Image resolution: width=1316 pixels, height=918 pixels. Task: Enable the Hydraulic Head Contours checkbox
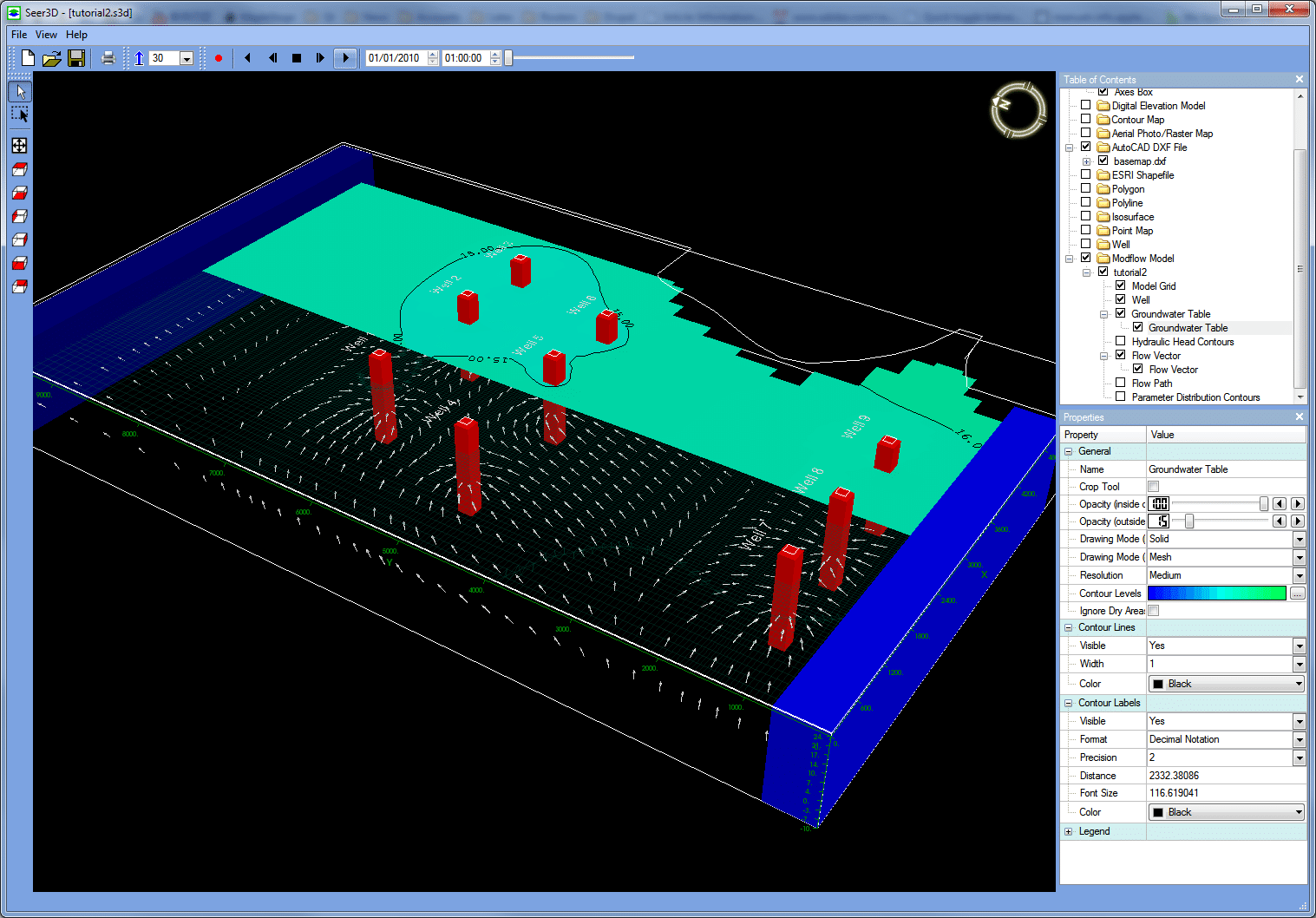(1120, 342)
